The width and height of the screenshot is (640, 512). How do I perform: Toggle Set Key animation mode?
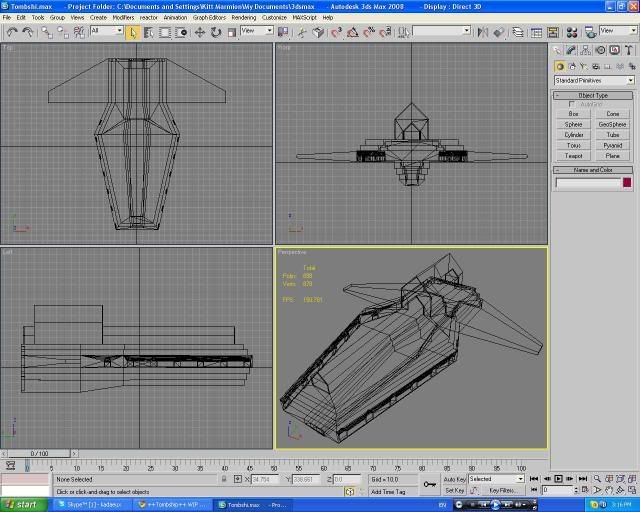(x=454, y=490)
